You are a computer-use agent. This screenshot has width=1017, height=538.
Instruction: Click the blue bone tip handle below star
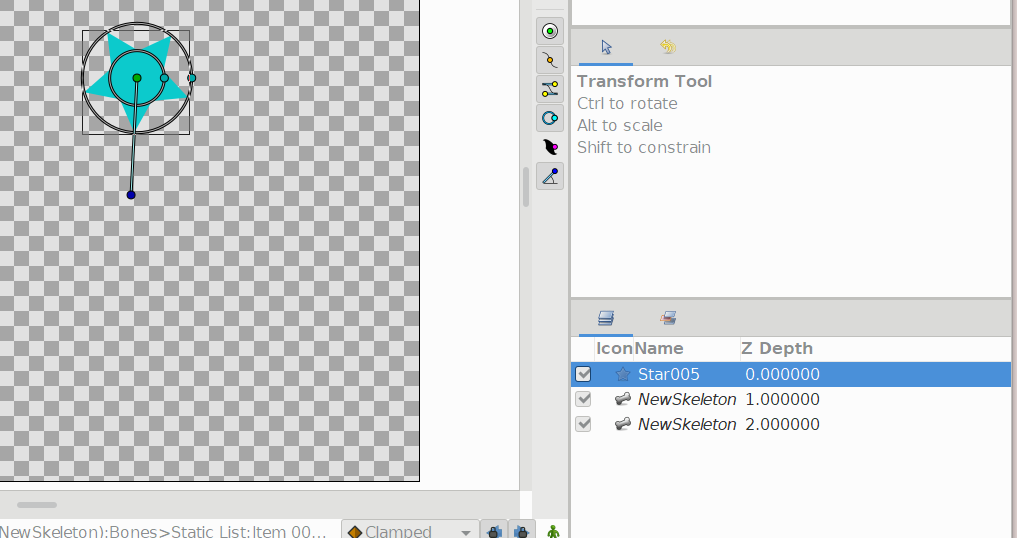(x=131, y=195)
